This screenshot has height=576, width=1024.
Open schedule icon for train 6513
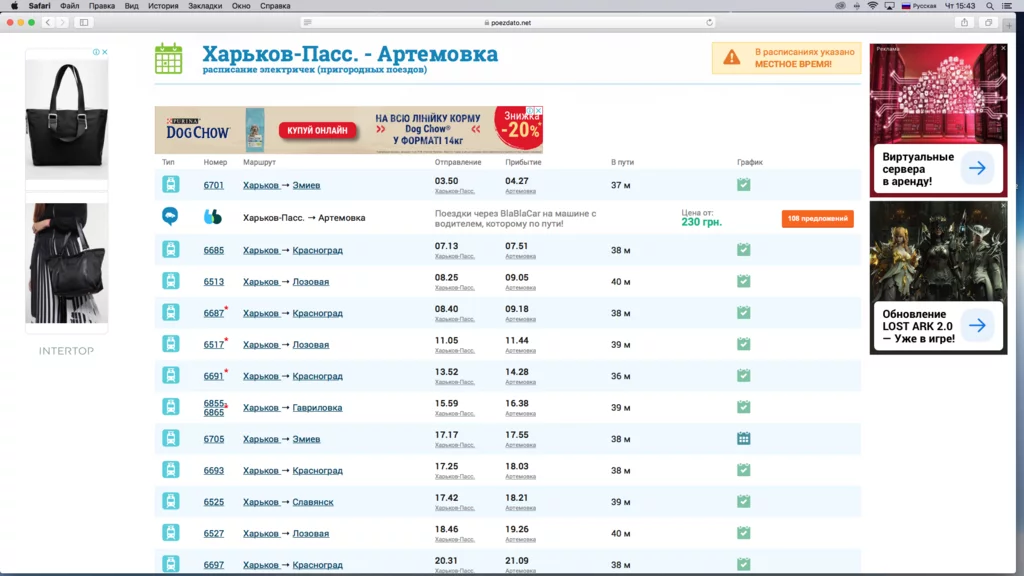tap(743, 281)
